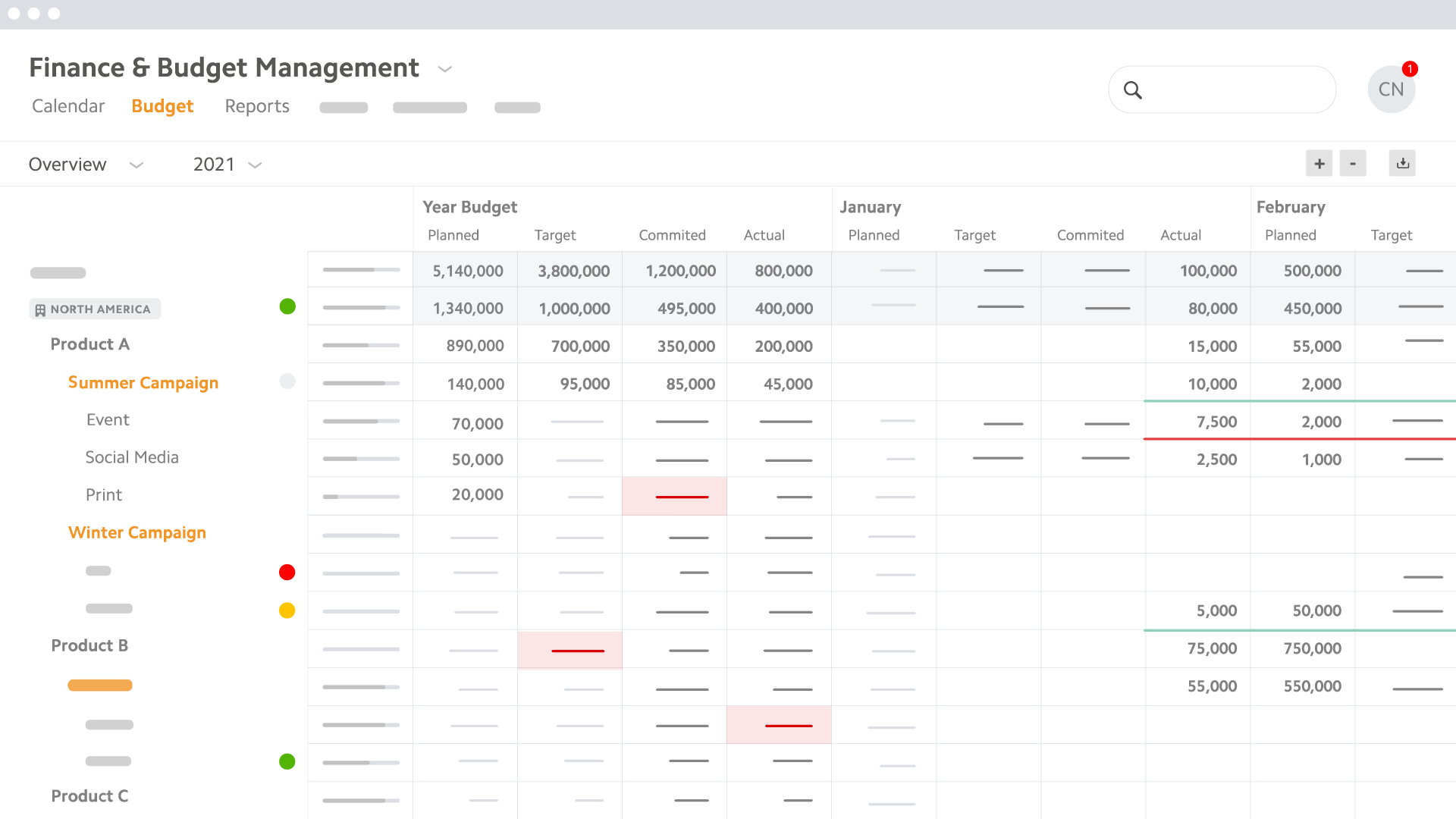Image resolution: width=1456 pixels, height=819 pixels.
Task: Switch to the Reports tab
Action: [257, 106]
